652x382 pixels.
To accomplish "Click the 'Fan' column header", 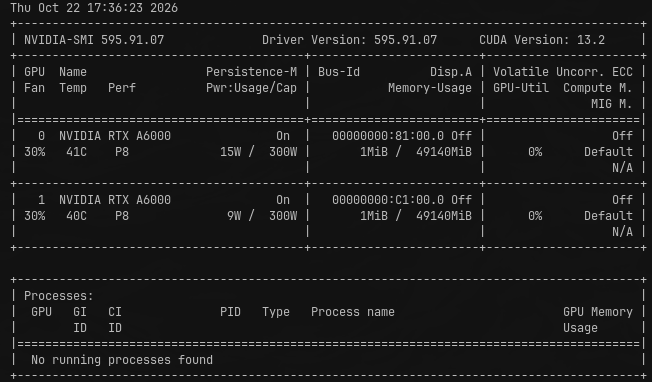I will pyautogui.click(x=35, y=88).
